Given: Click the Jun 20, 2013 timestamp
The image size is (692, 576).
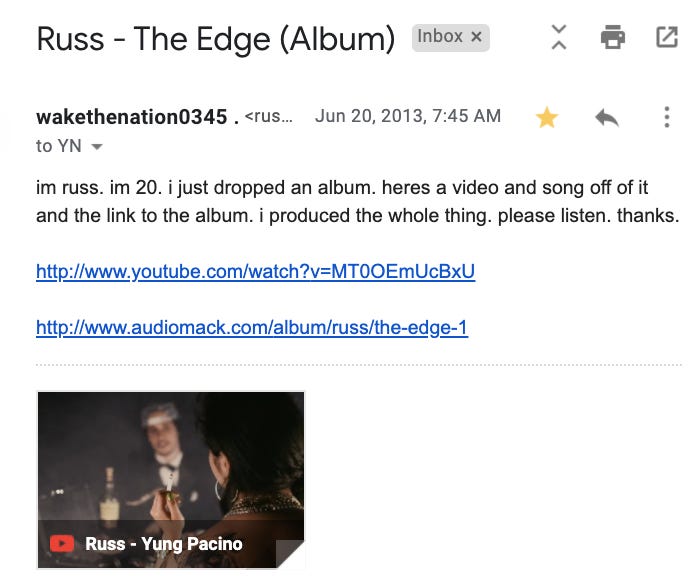Looking at the screenshot, I should pos(408,116).
